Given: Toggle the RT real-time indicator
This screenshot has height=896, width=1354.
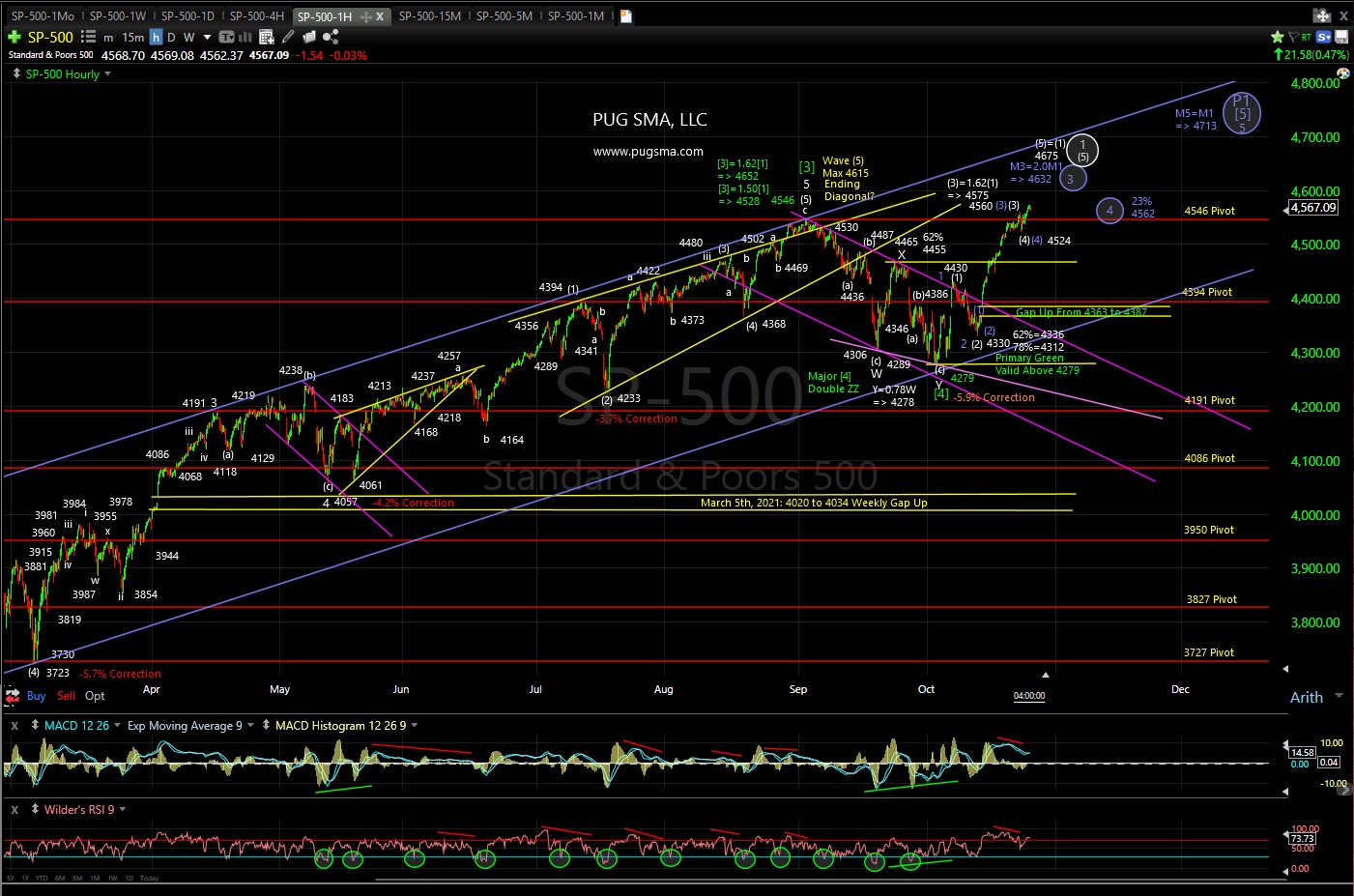Looking at the screenshot, I should coord(1307,38).
